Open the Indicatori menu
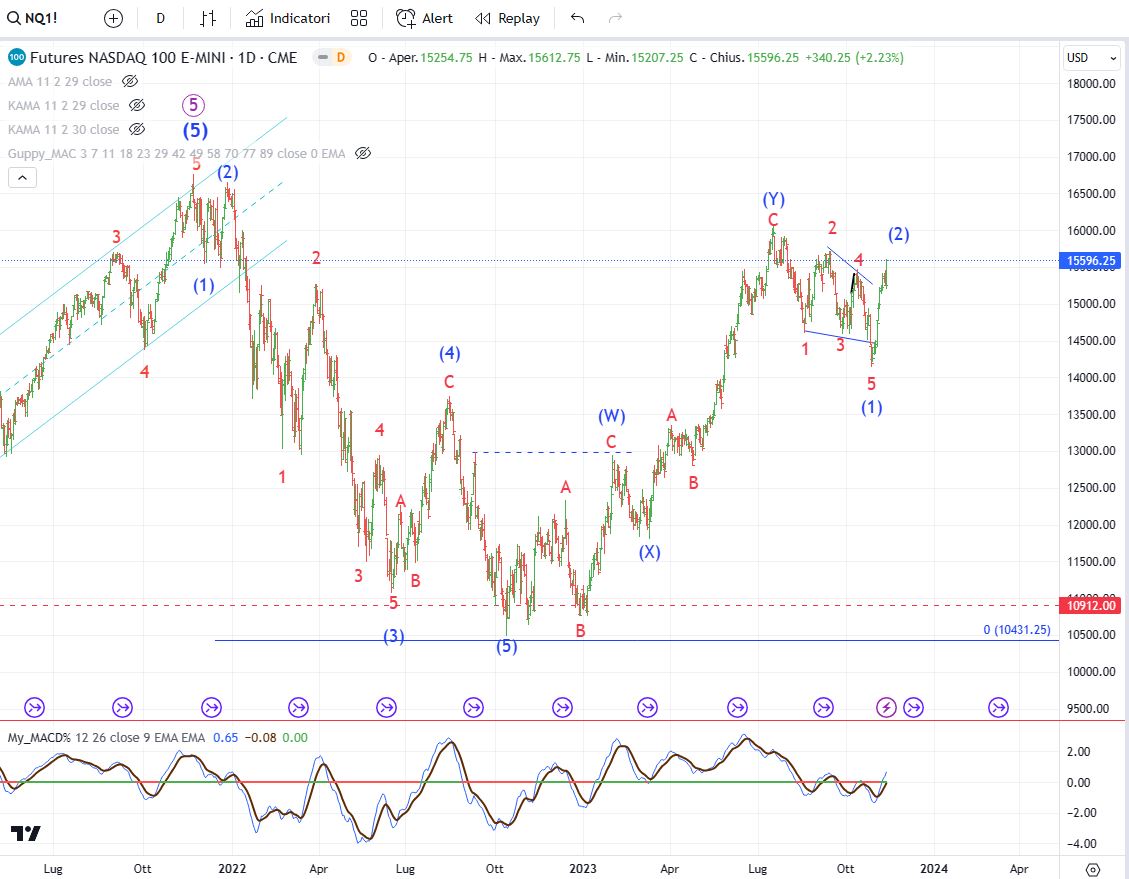Screen dimensions: 1129x879 click(x=287, y=18)
